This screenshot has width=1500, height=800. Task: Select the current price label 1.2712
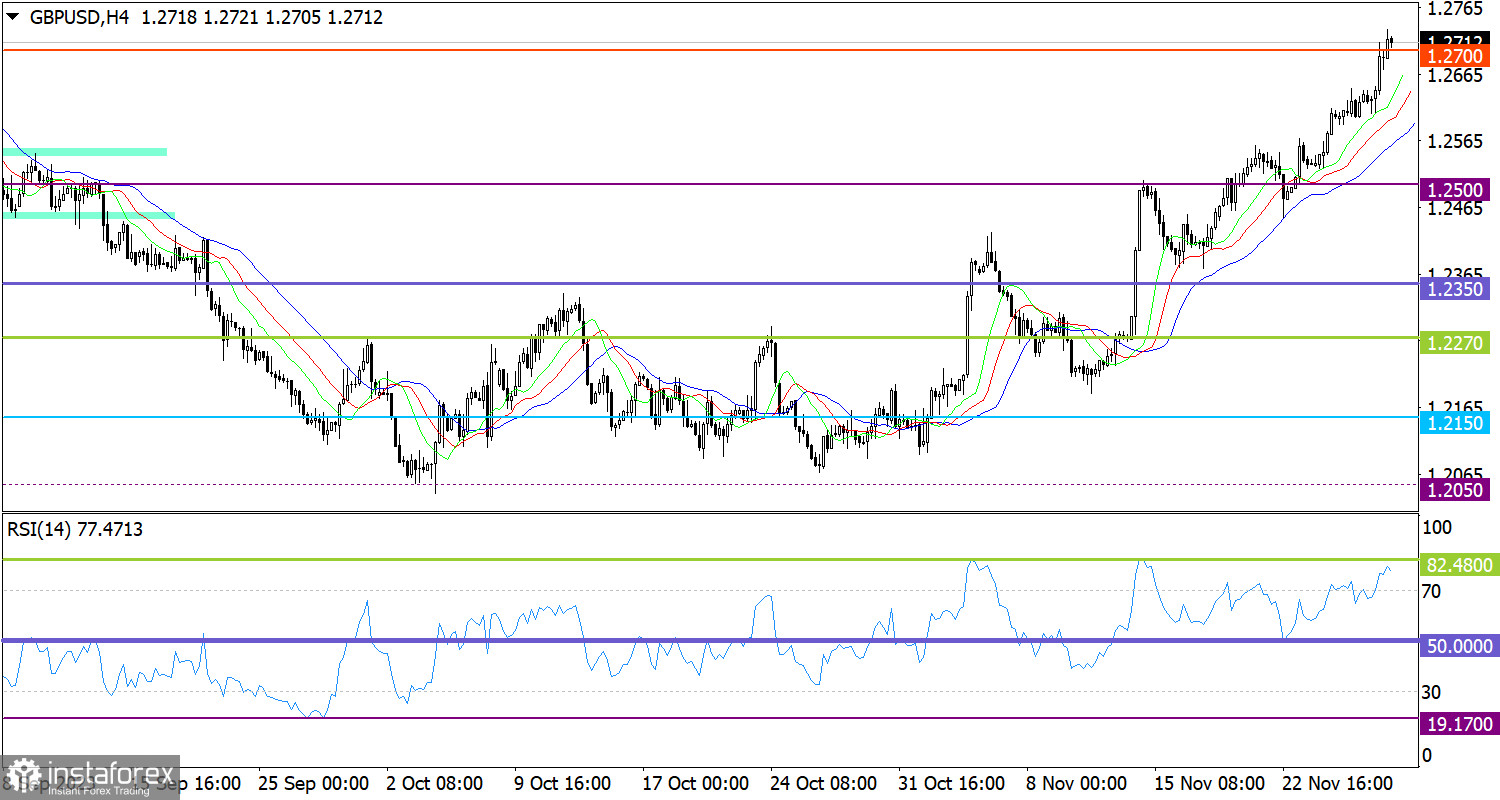click(1454, 40)
